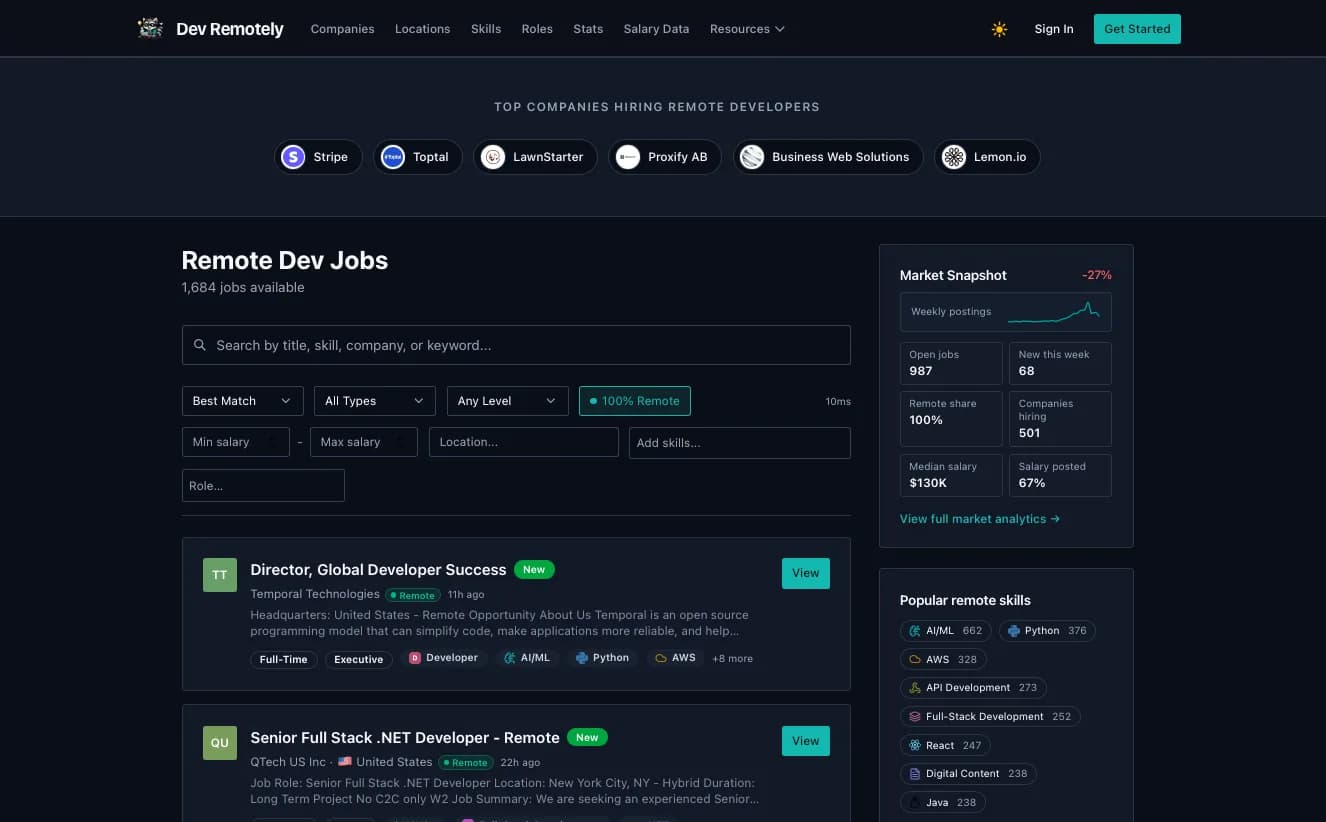Click the Salary posted 67% stat
This screenshot has width=1326, height=822.
point(1060,475)
